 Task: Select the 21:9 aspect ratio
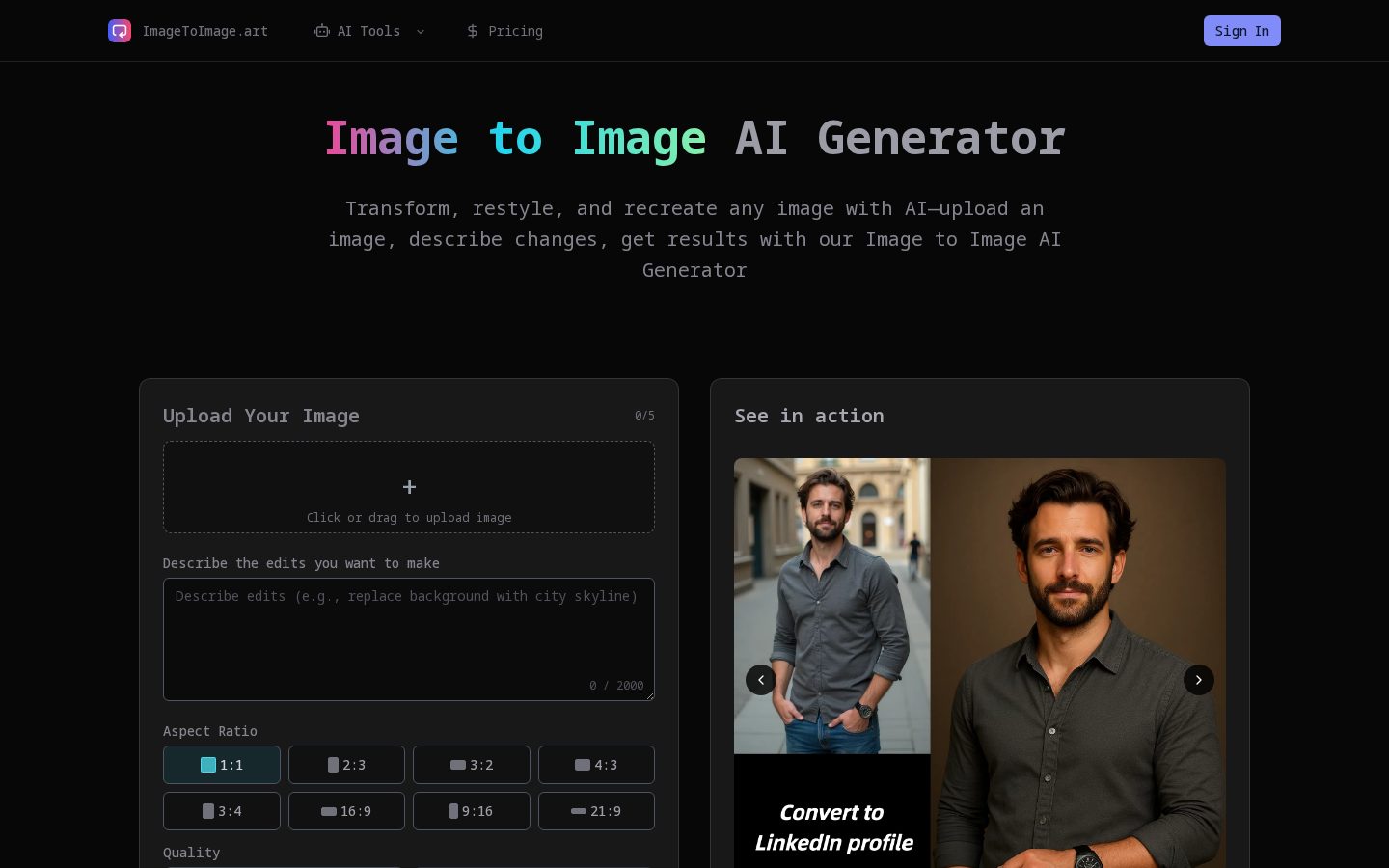596,811
